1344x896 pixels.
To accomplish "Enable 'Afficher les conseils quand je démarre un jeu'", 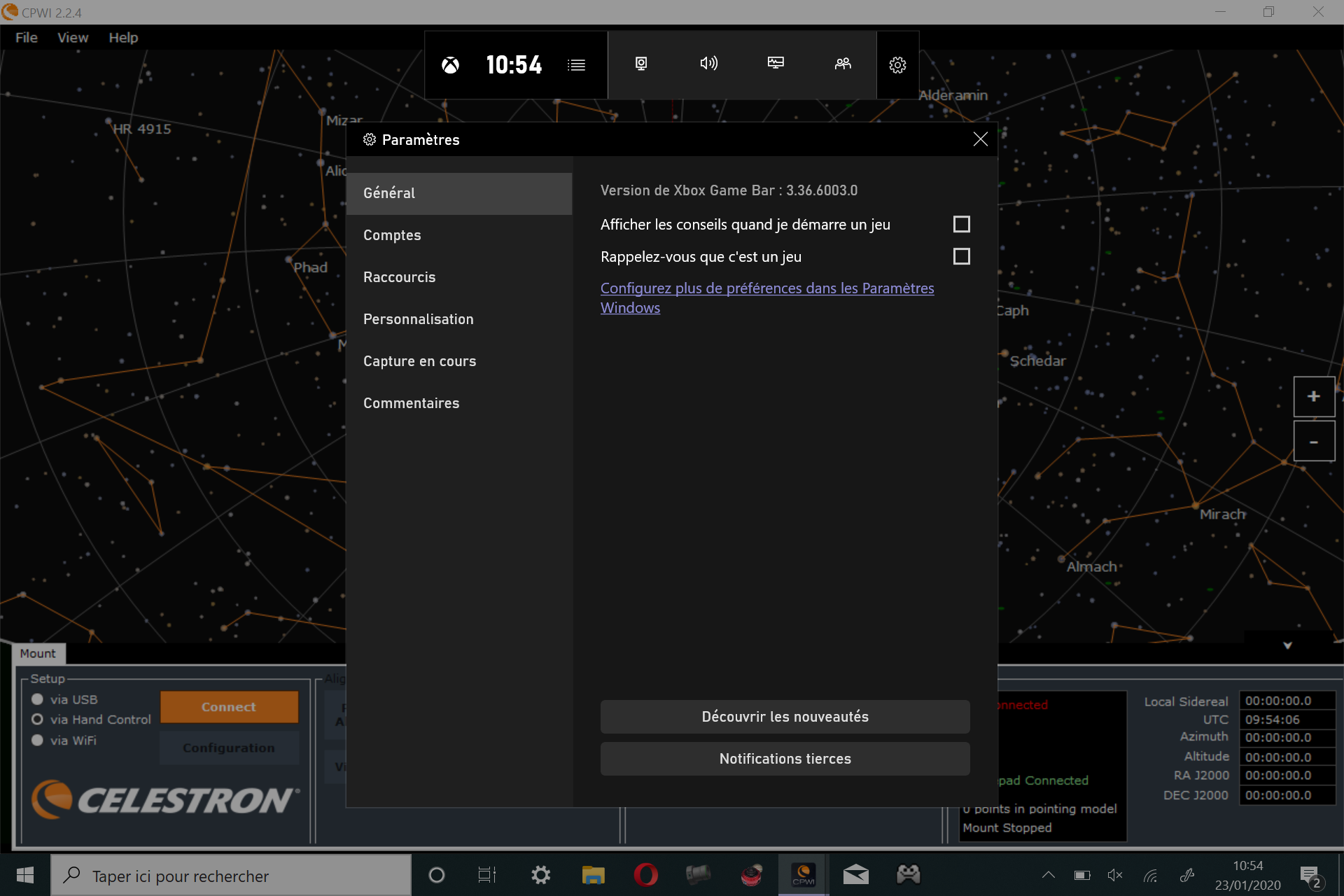I will (962, 224).
